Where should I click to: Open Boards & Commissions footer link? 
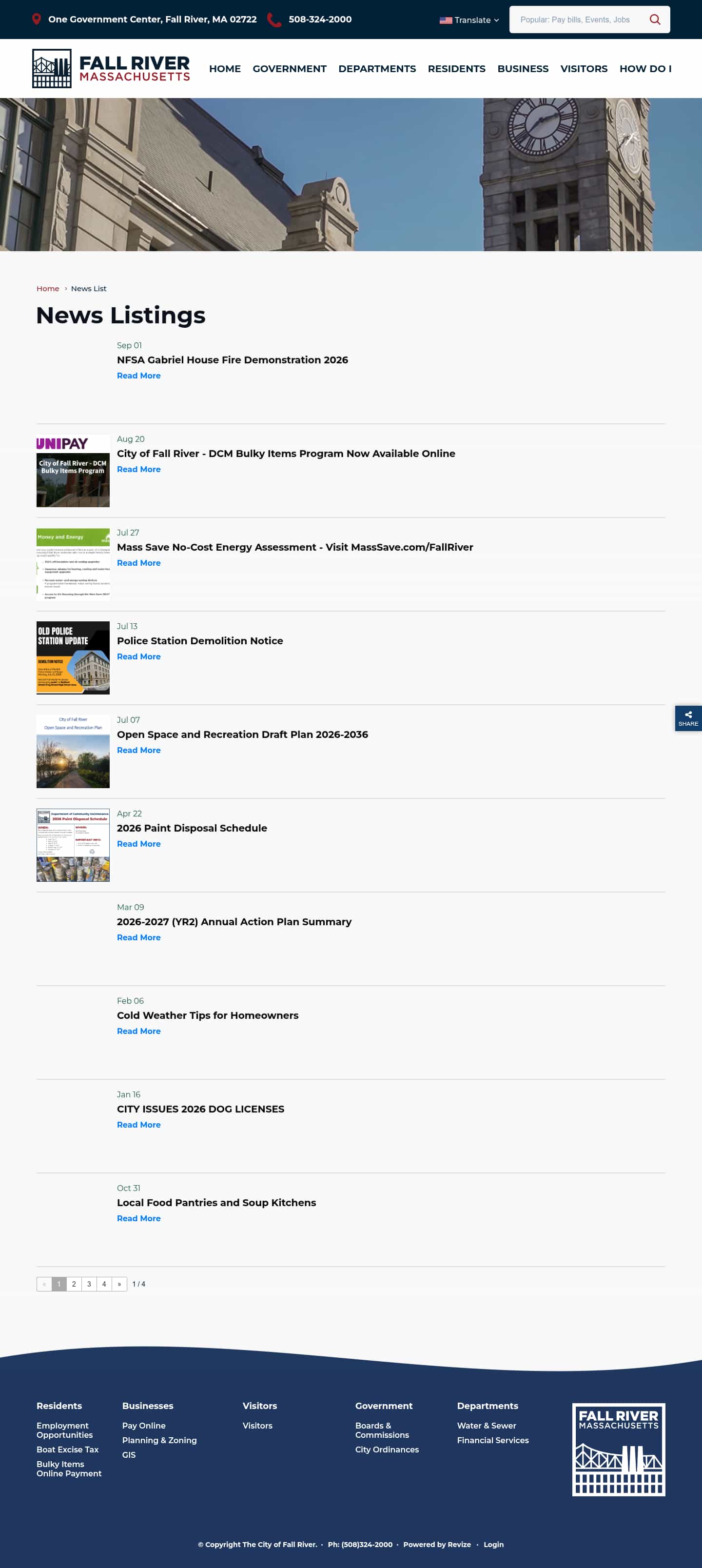(382, 1431)
